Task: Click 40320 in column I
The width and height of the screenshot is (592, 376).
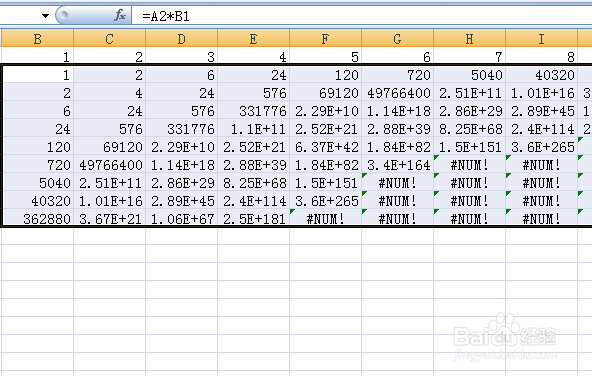Action: [x=541, y=75]
